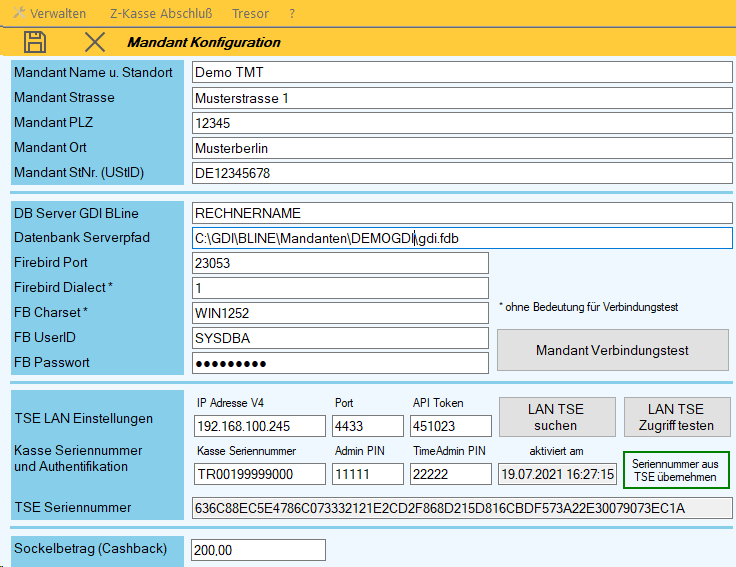Click the FB Charset field

(340, 313)
